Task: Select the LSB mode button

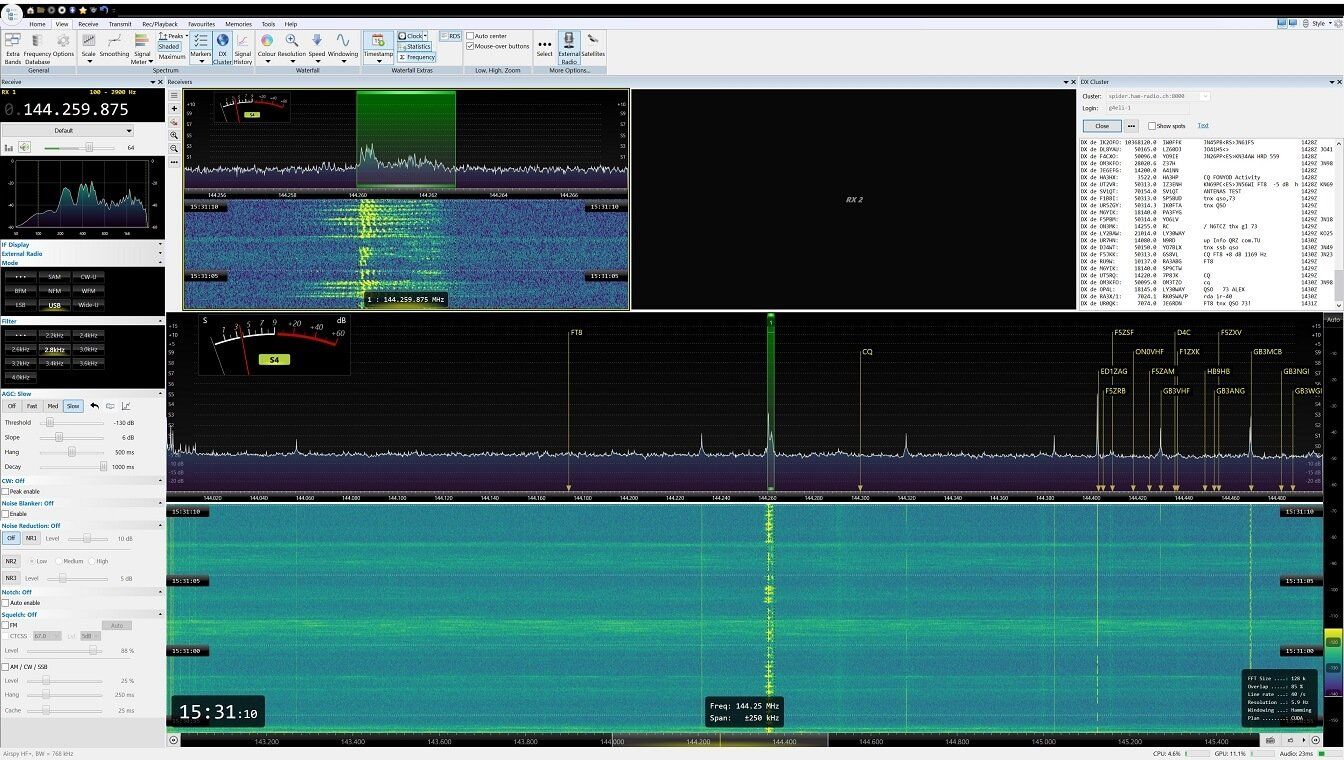Action: click(19, 305)
